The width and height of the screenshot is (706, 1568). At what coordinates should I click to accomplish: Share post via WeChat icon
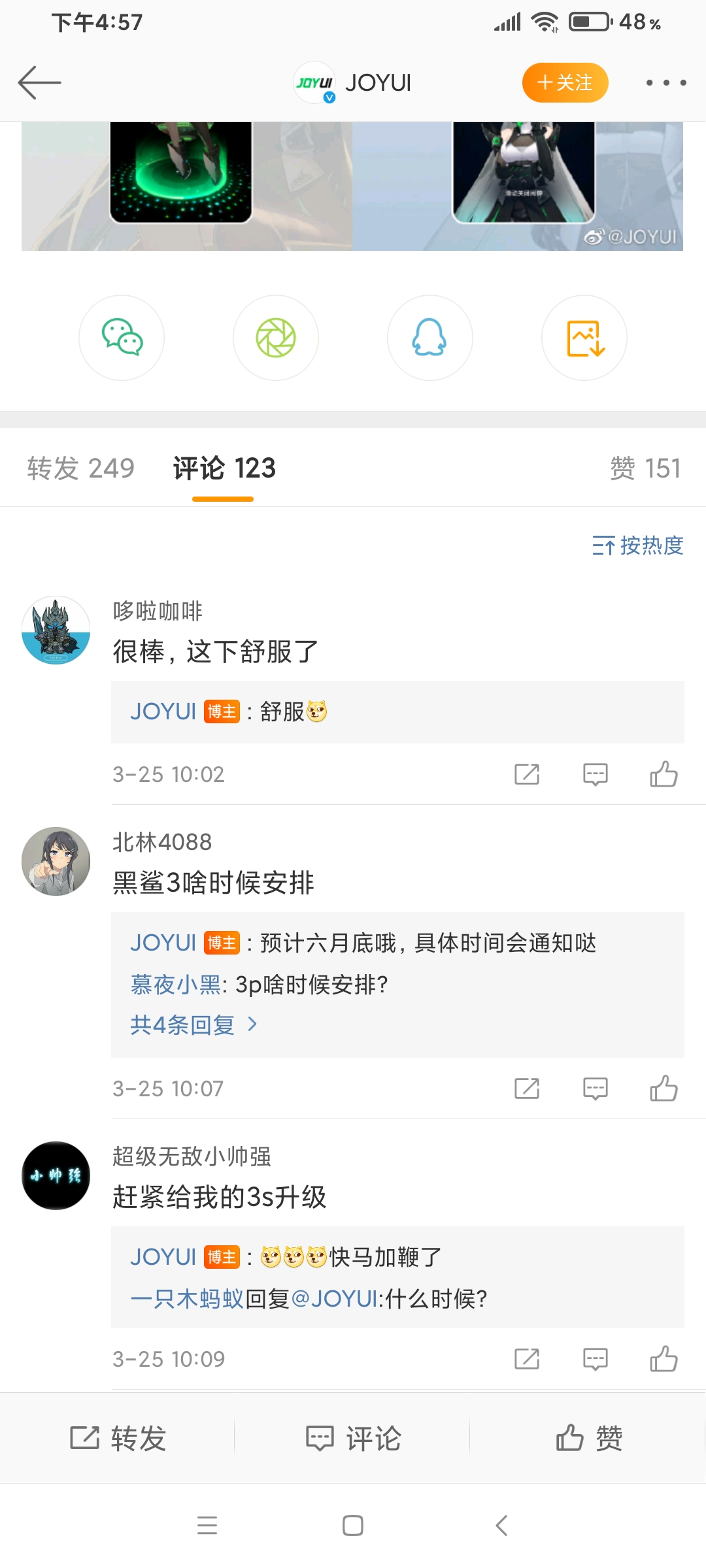[122, 338]
